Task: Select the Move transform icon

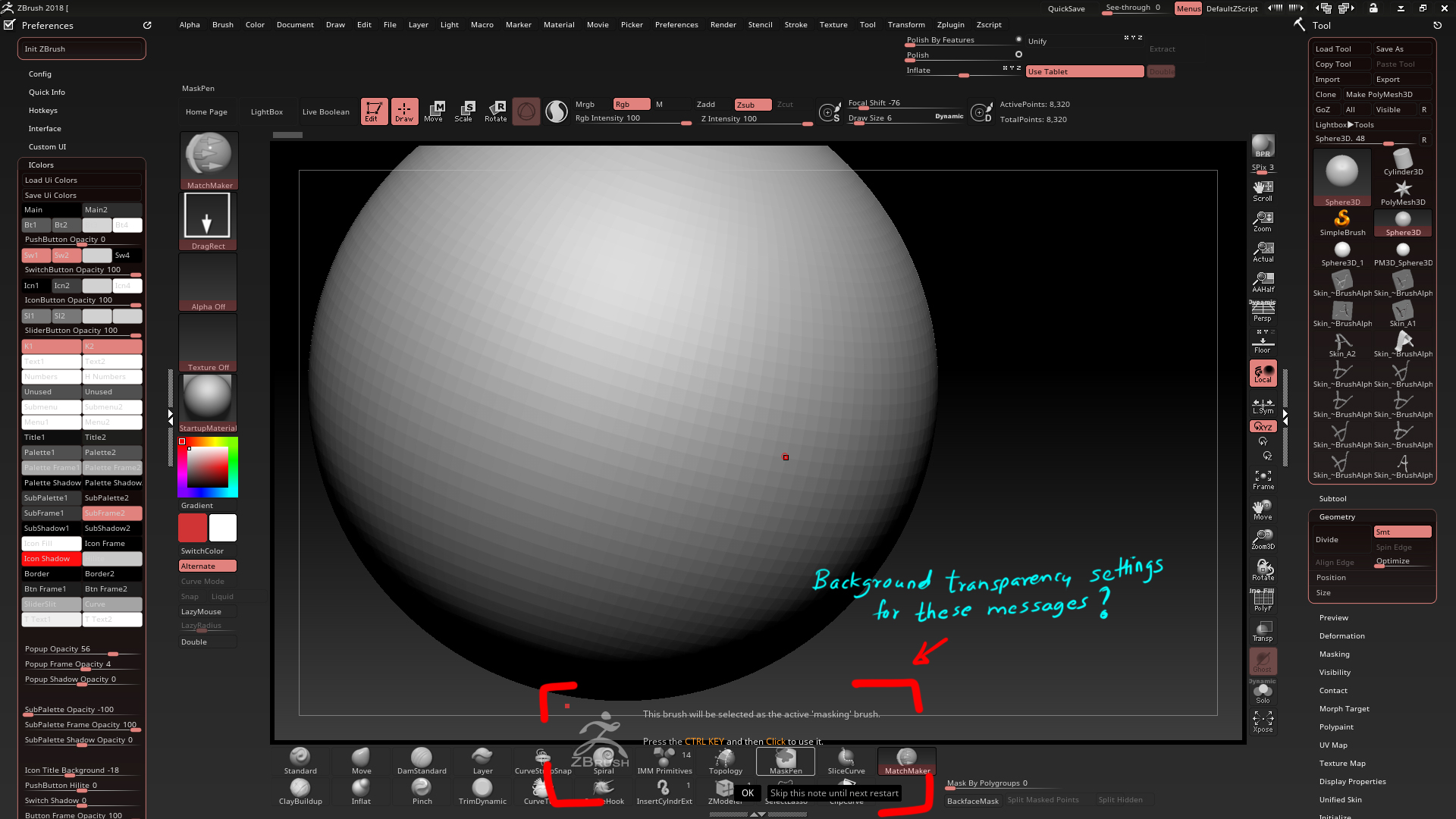Action: tap(434, 111)
